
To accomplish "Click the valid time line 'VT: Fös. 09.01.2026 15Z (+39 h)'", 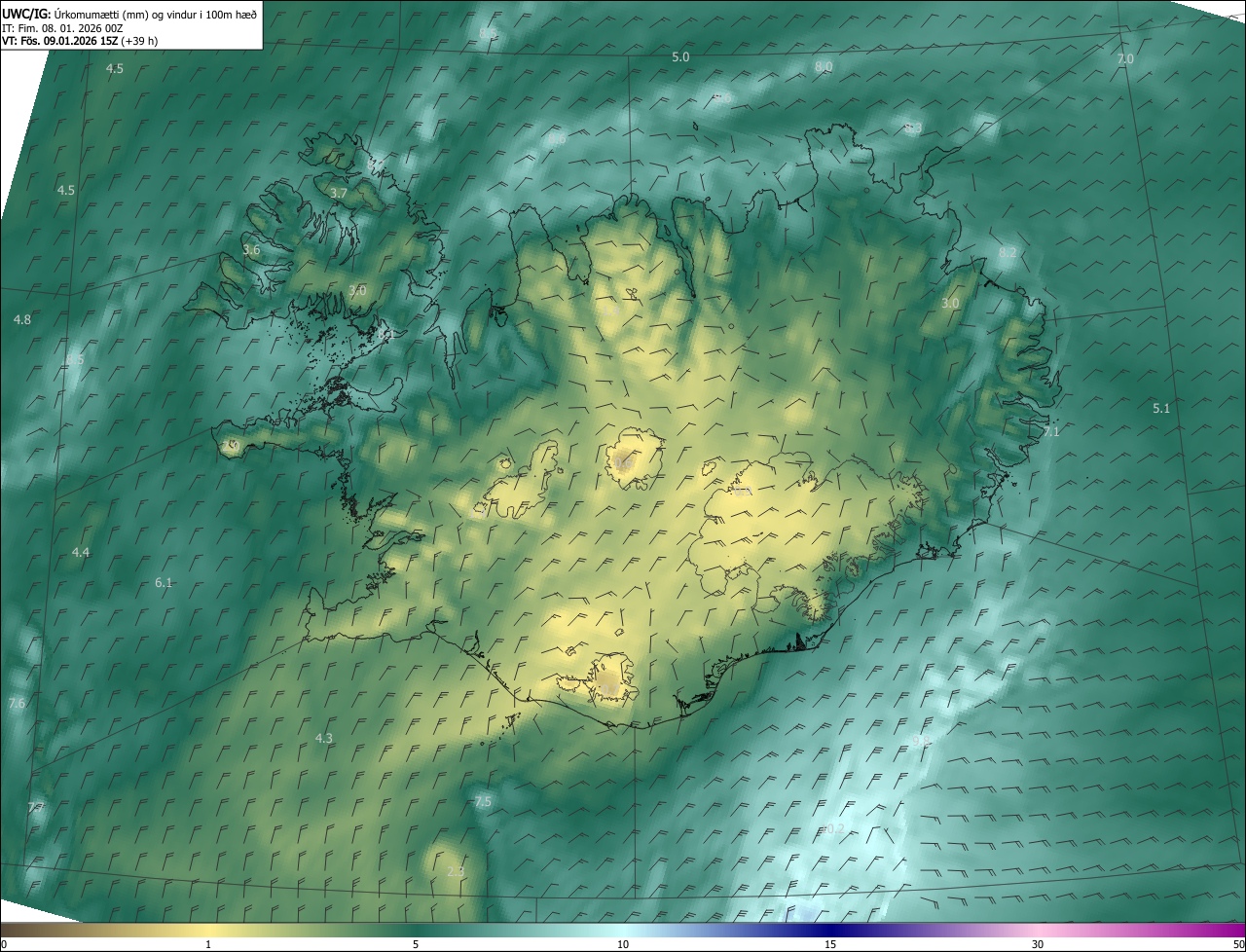I will point(80,41).
